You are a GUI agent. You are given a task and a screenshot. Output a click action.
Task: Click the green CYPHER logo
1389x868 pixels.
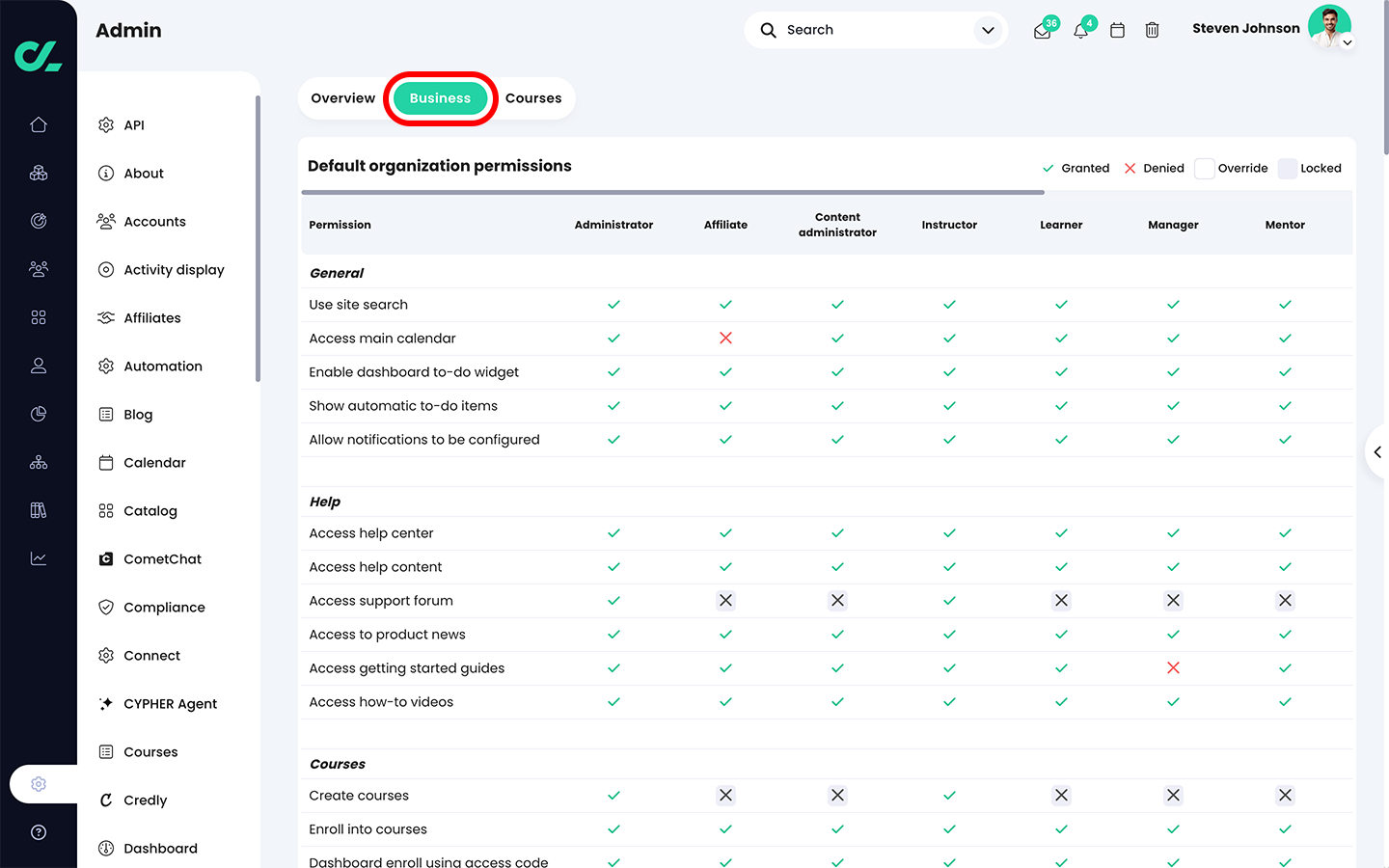(39, 55)
